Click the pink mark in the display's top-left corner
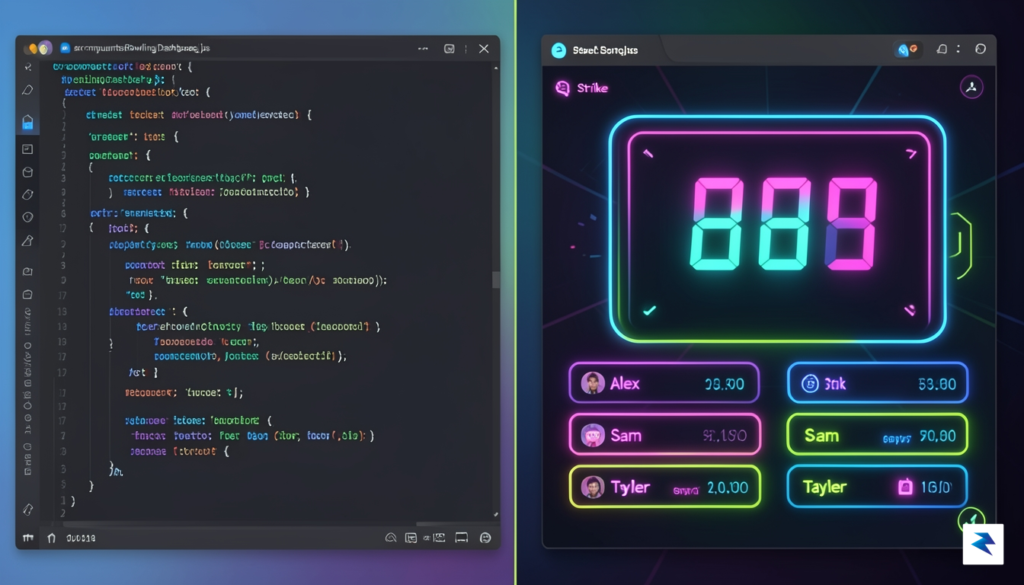Image resolution: width=1024 pixels, height=585 pixels. [x=648, y=153]
